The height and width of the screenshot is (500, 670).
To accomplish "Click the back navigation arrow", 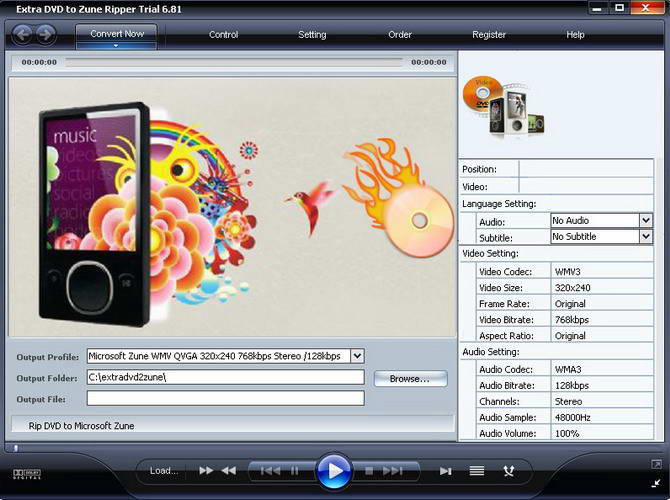I will coord(22,34).
